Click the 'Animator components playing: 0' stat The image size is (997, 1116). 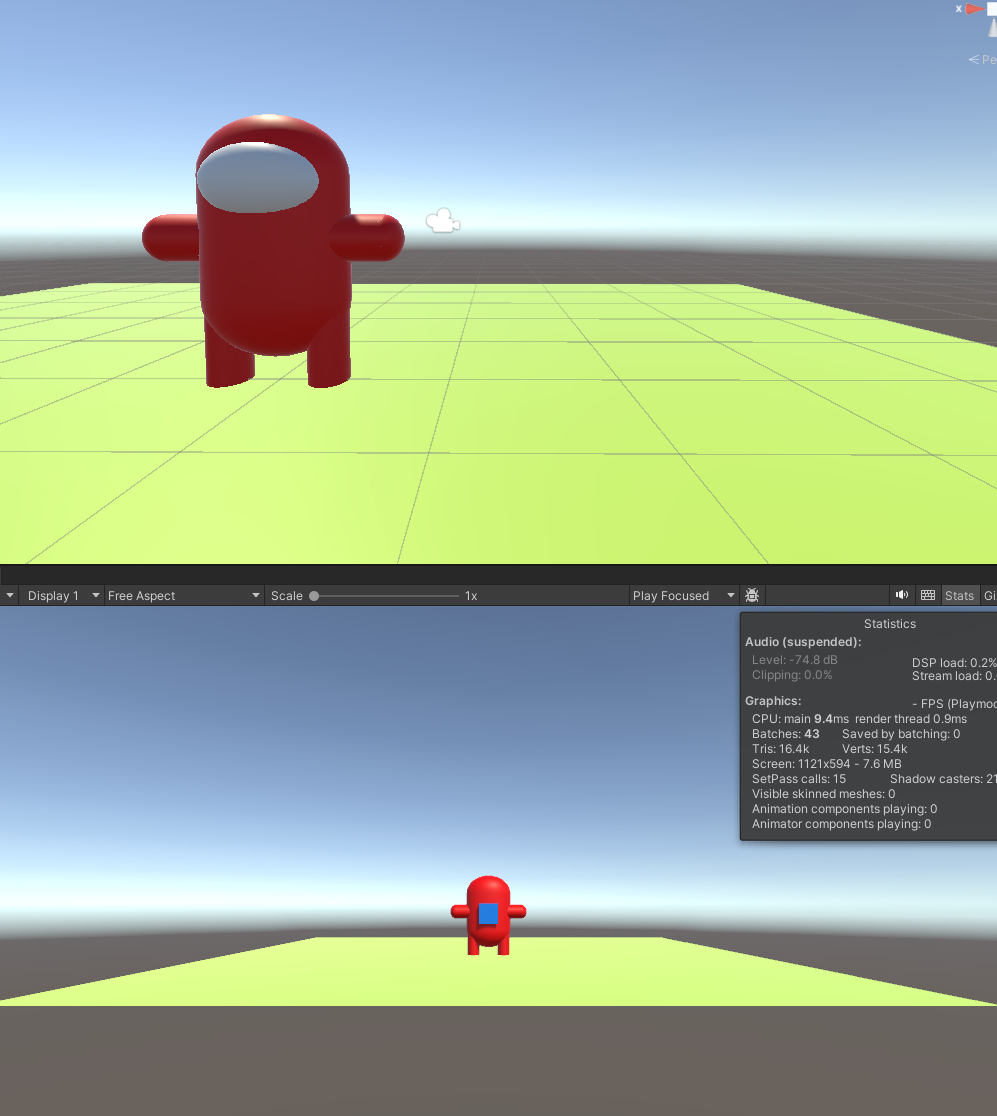pyautogui.click(x=841, y=823)
